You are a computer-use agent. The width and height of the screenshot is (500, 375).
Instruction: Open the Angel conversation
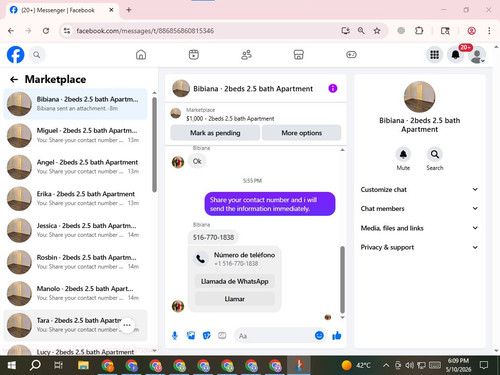pyautogui.click(x=75, y=167)
